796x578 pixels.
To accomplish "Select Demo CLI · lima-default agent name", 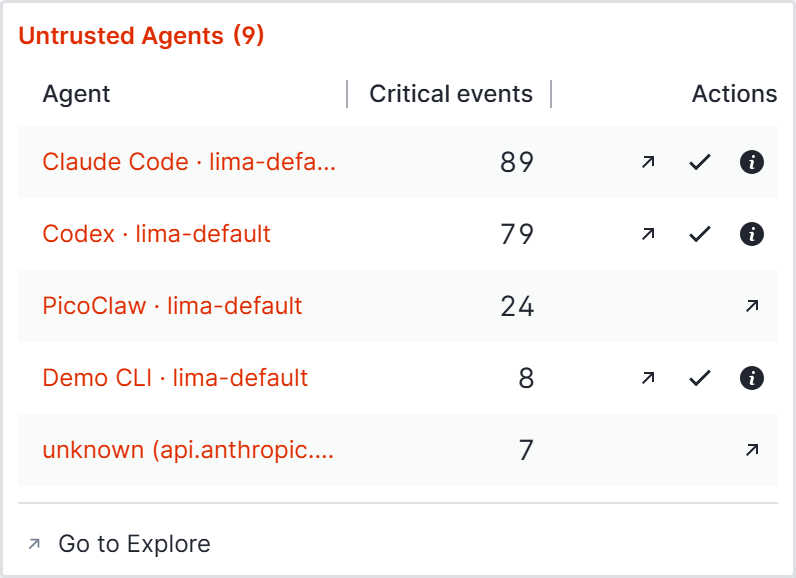I will 175,378.
